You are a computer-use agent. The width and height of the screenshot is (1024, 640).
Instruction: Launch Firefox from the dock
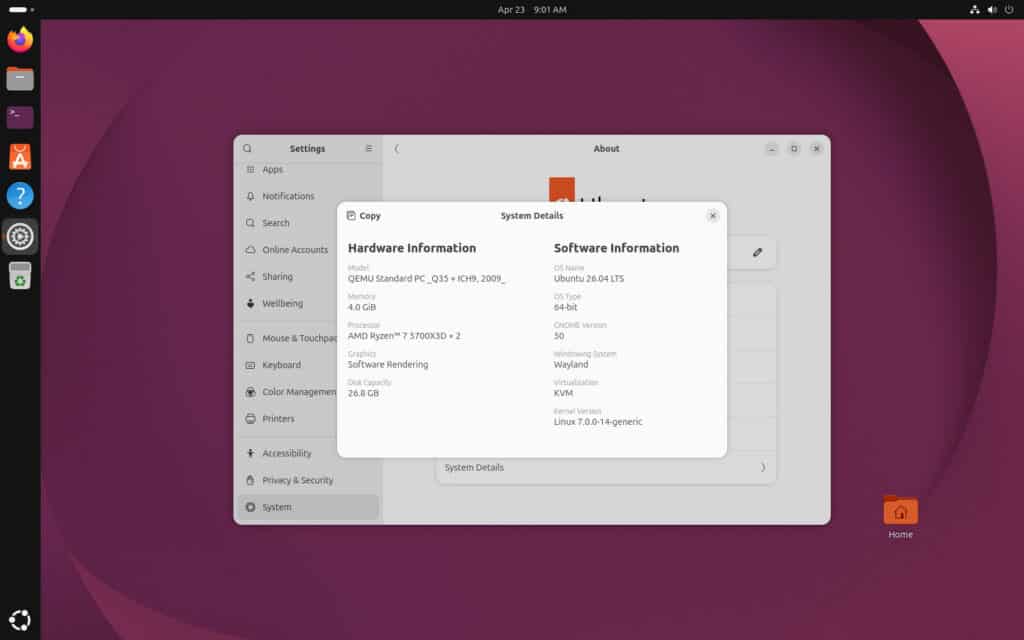click(x=20, y=40)
